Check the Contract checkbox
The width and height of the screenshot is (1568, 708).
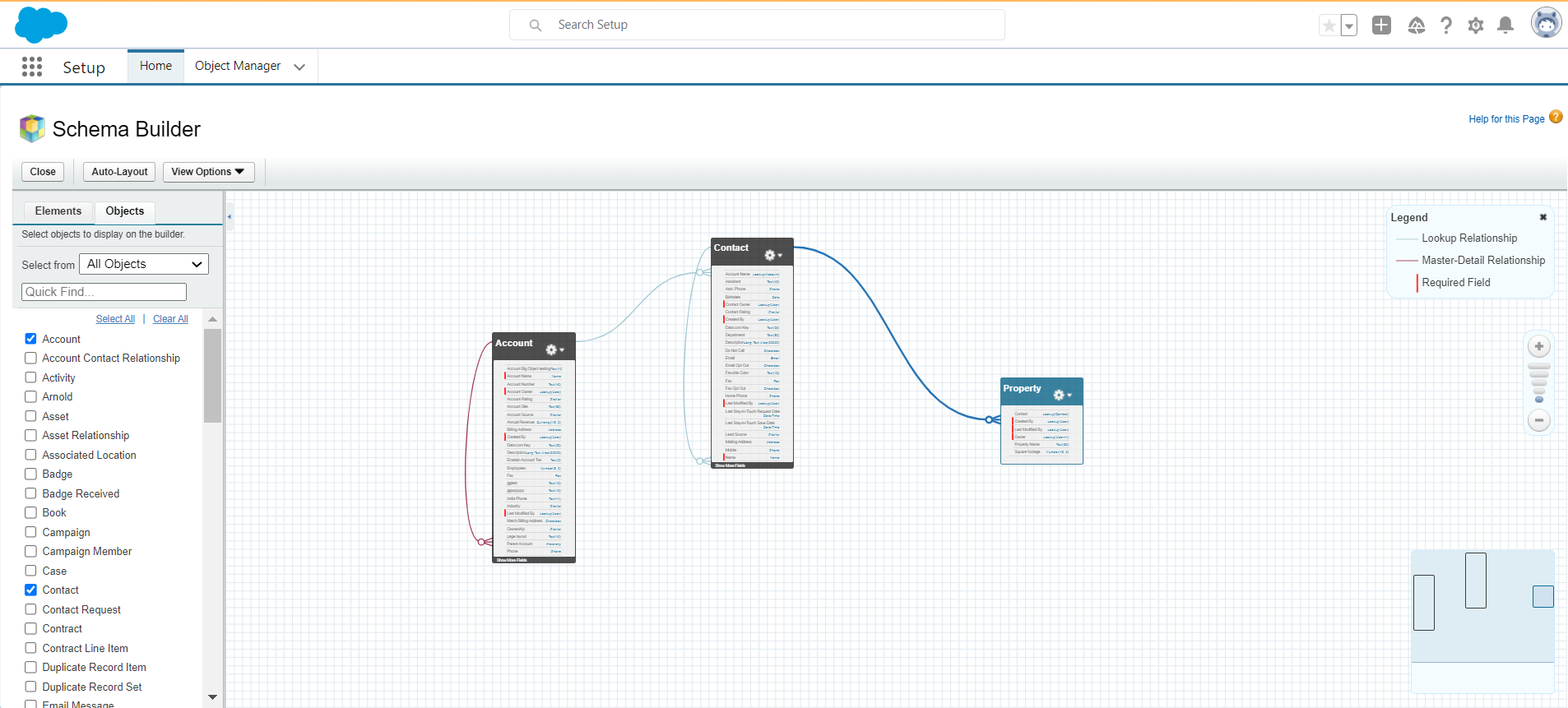click(x=30, y=628)
